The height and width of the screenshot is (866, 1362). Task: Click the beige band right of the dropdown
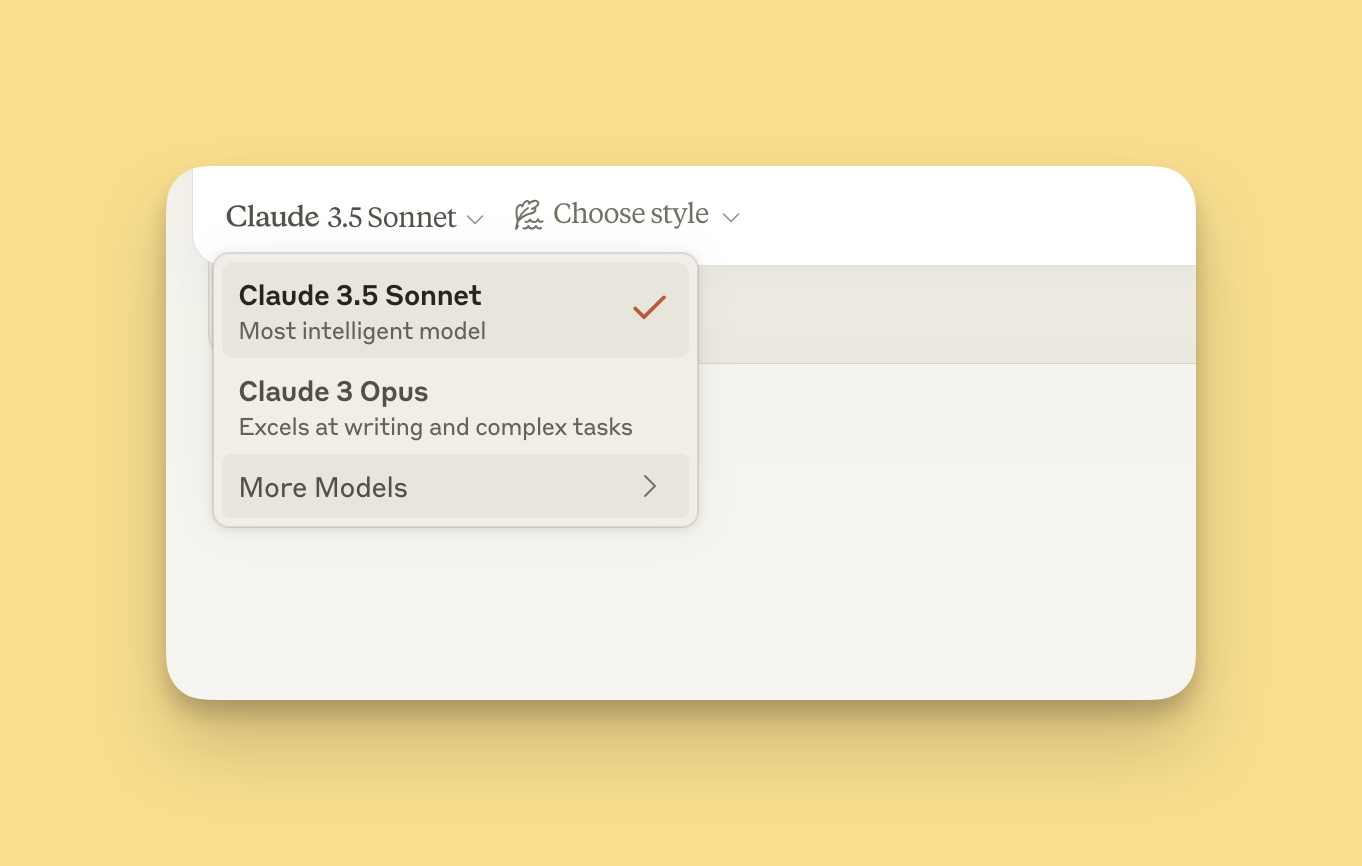pos(940,314)
